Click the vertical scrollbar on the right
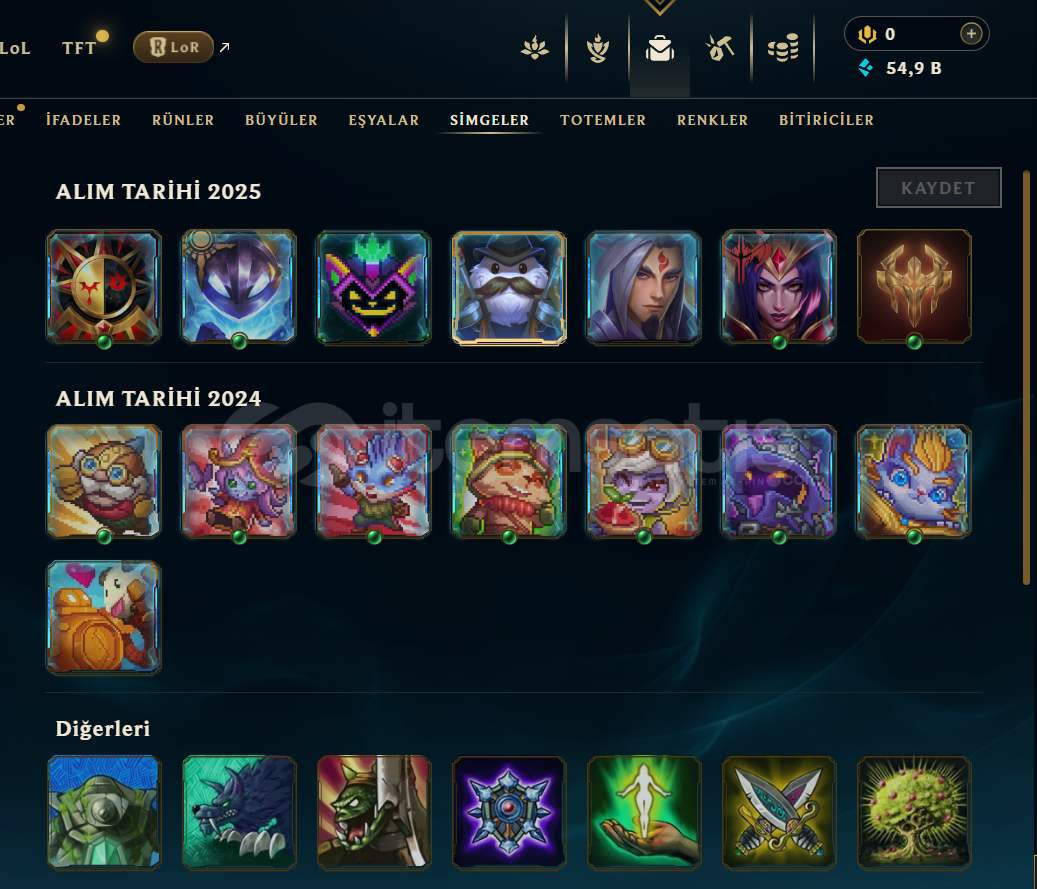The height and width of the screenshot is (889, 1037). (1026, 377)
